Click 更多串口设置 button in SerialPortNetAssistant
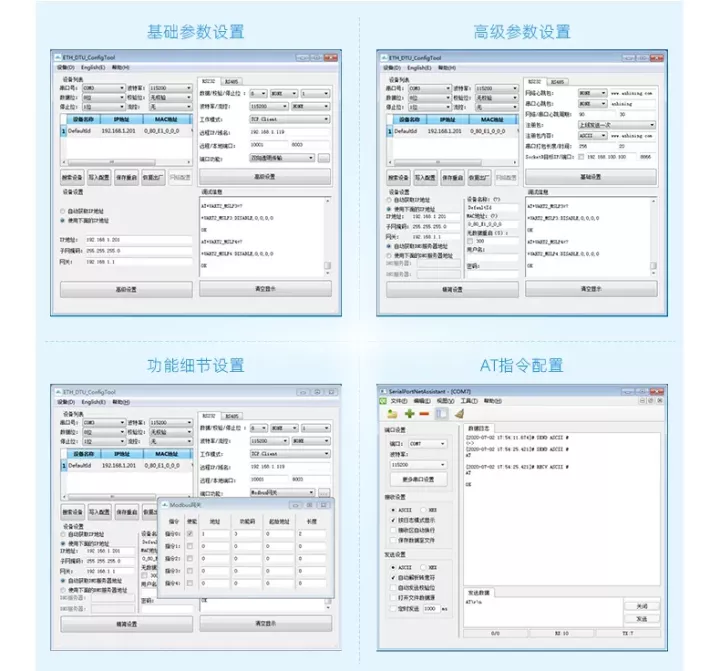720x671 pixels. click(x=418, y=479)
